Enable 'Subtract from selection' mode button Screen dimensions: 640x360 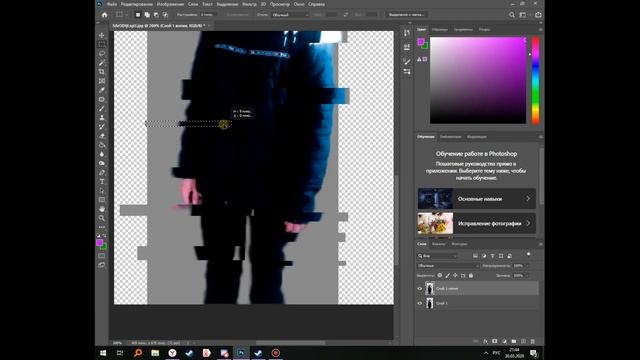coord(156,15)
